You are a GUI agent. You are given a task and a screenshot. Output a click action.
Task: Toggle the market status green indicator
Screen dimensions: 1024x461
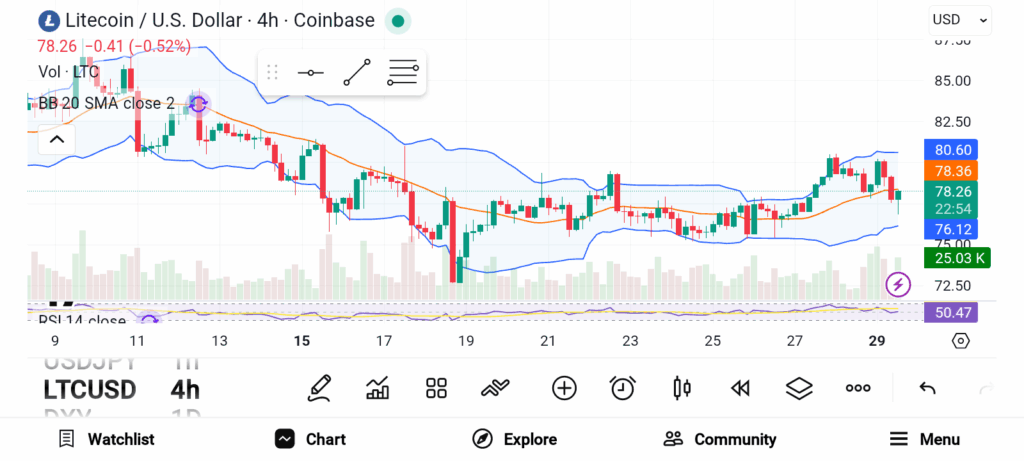pyautogui.click(x=398, y=20)
